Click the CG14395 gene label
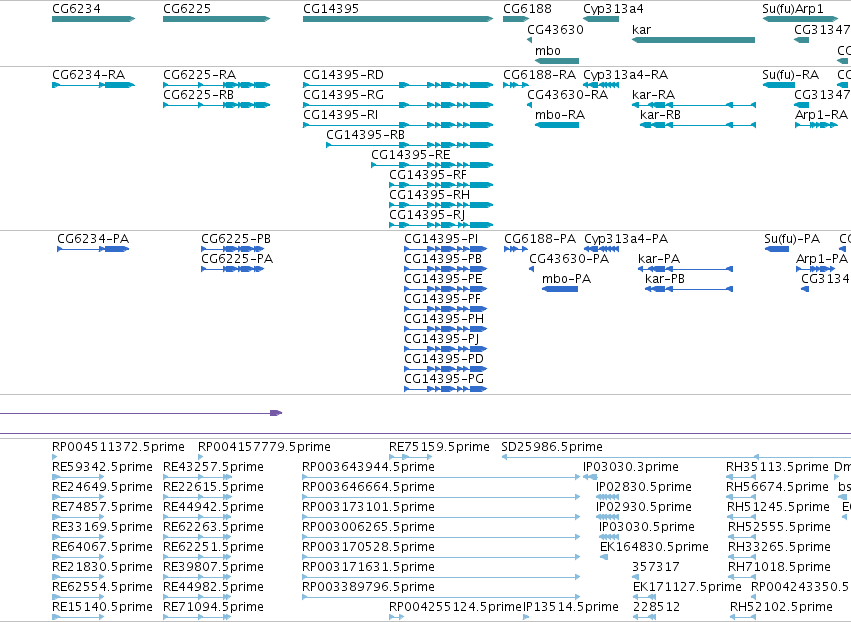 [331, 9]
